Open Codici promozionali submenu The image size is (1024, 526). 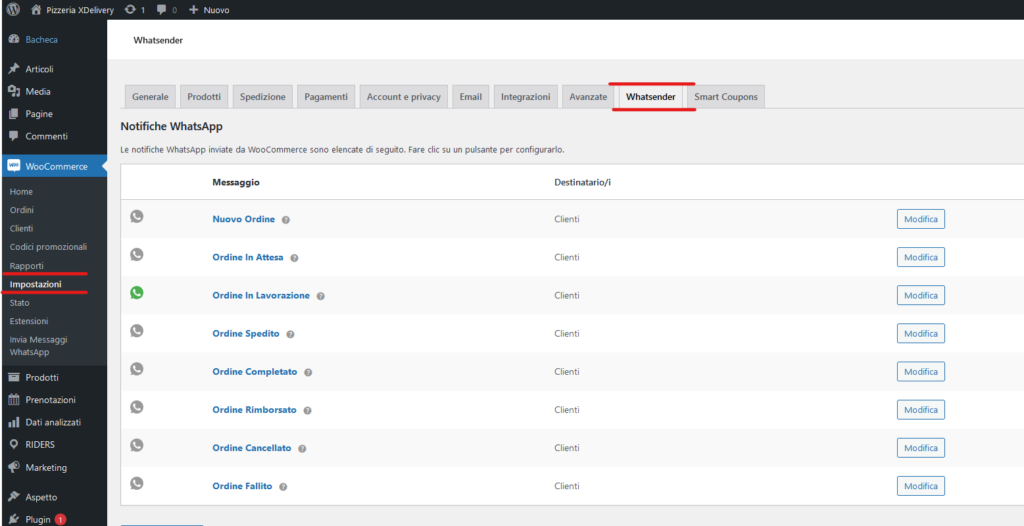48,246
